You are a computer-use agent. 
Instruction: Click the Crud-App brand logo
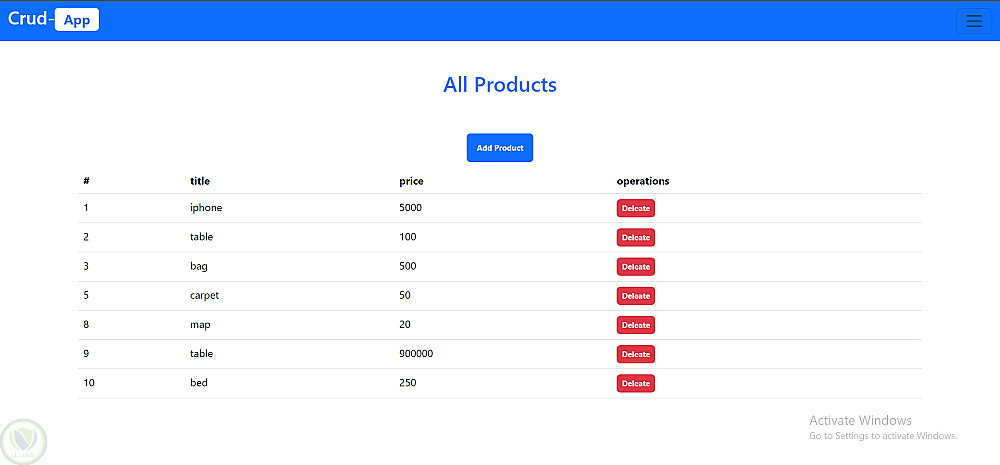click(x=53, y=20)
